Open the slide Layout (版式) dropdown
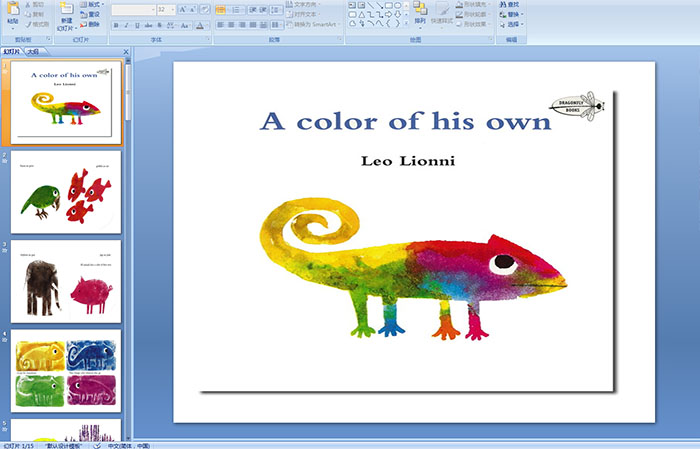700x449 pixels. 92,4
